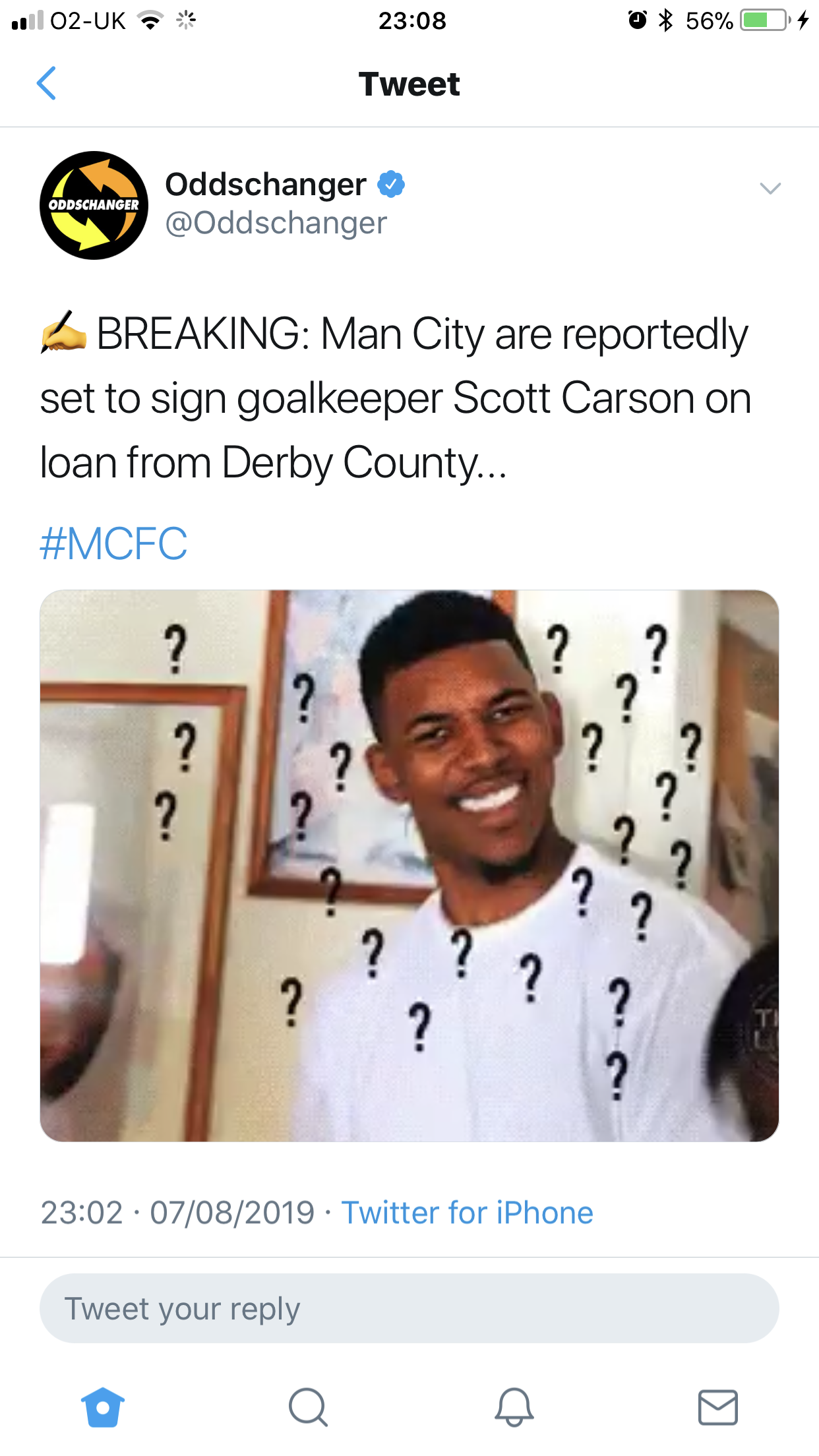Open the Oddschanger display name
819x1456 pixels.
pos(266,184)
